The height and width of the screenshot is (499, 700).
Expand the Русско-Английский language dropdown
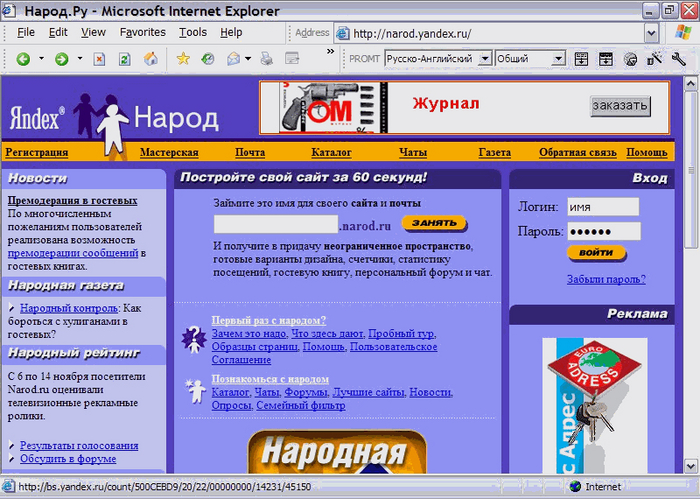pos(484,58)
